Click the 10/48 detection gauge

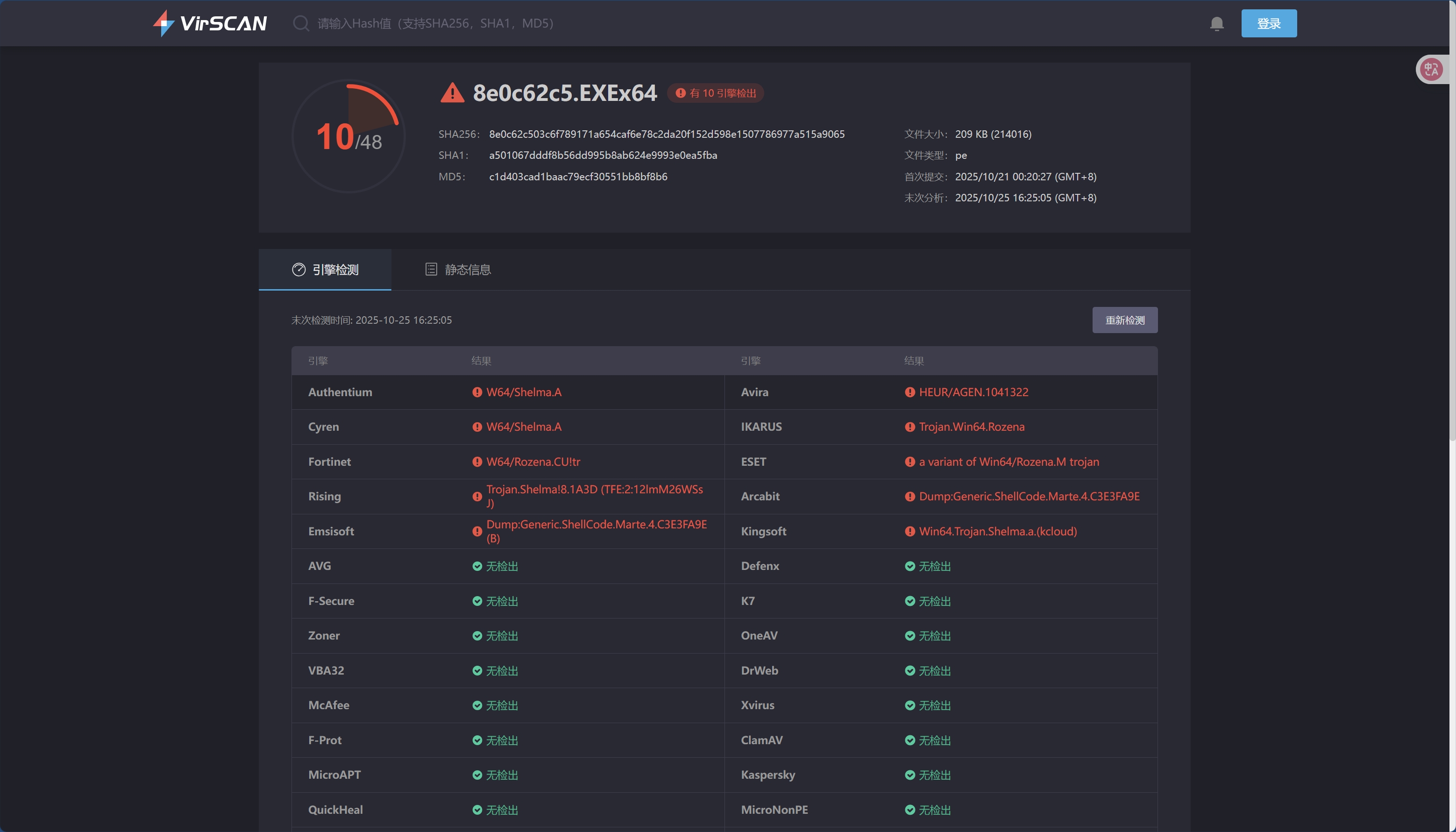point(348,136)
